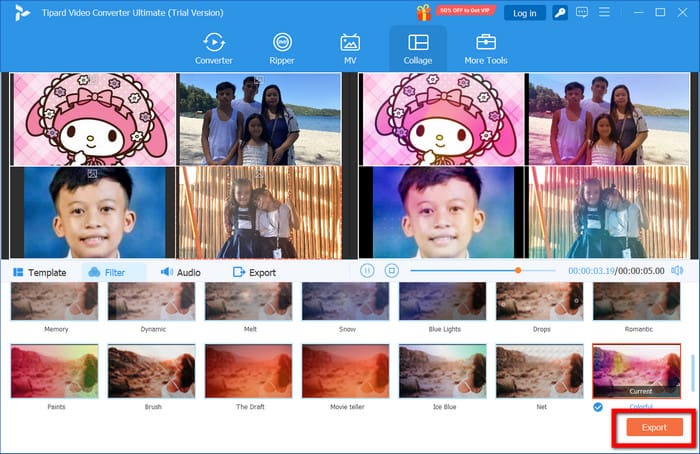Apply the Drops filter
700x454 pixels.
pos(539,301)
